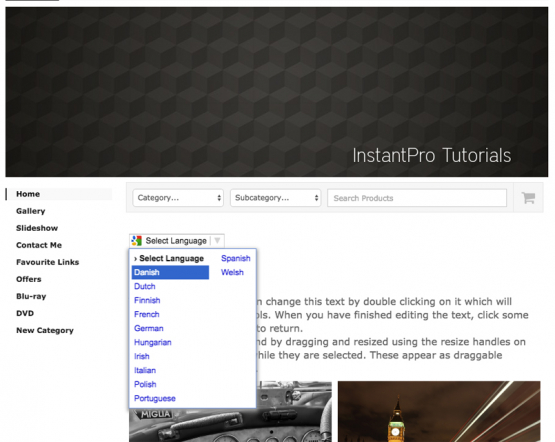Viewport: 555px width, 442px height.
Task: Choose Irish from language list
Action: click(x=142, y=356)
